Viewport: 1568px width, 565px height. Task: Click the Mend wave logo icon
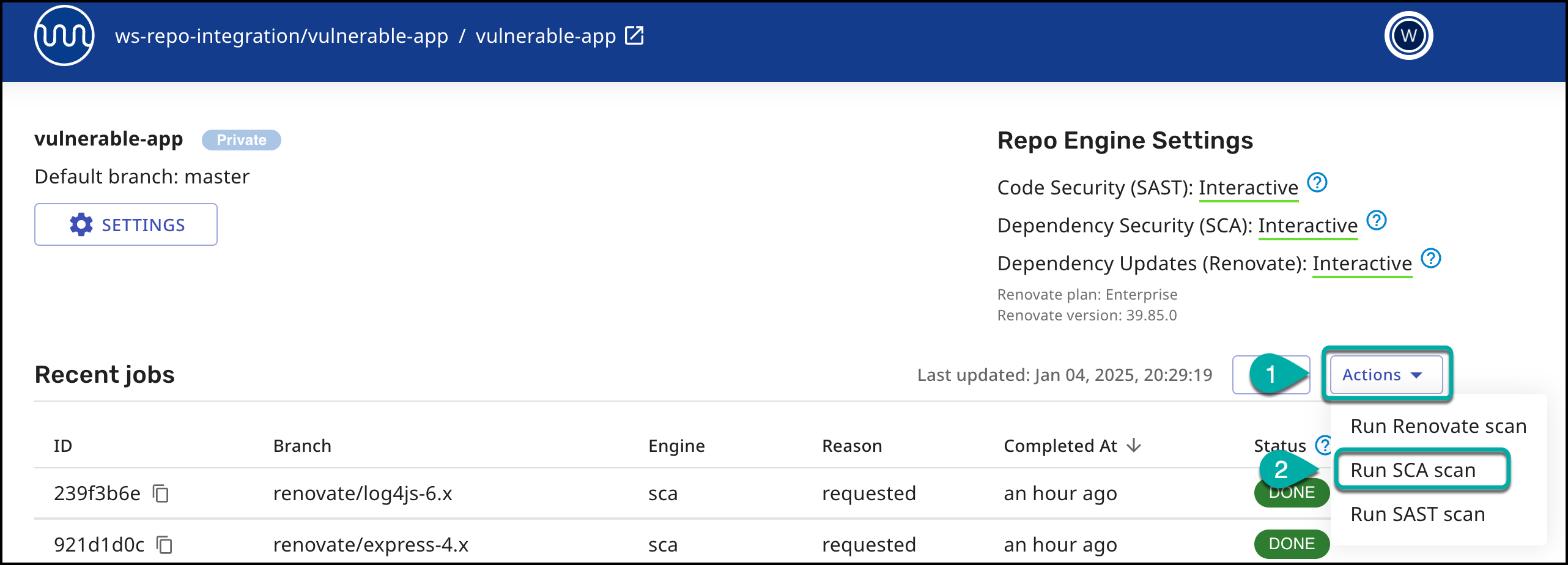[x=64, y=35]
